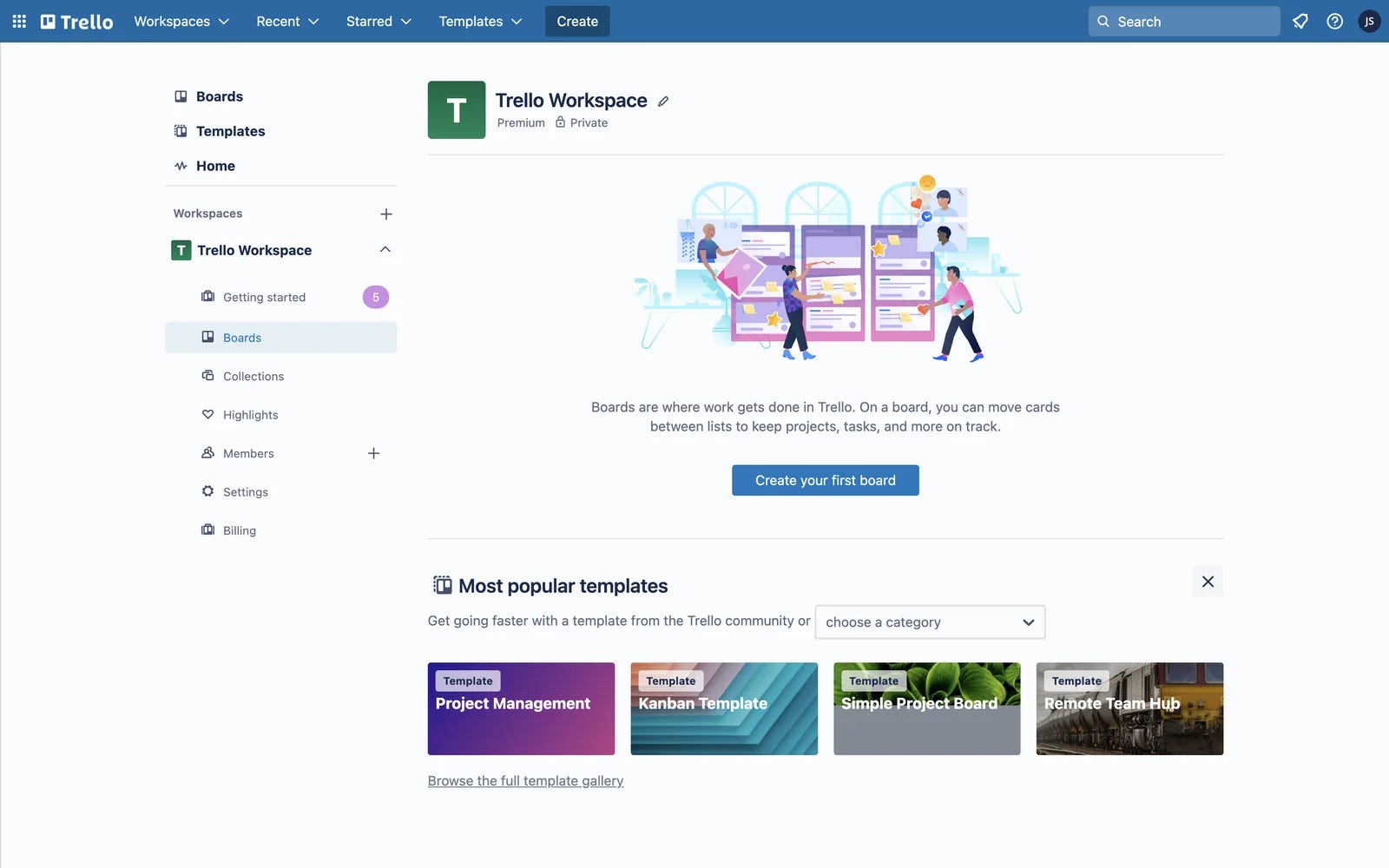Collapse the Trello Workspace sidebar section
This screenshot has width=1389, height=868.
(x=385, y=250)
